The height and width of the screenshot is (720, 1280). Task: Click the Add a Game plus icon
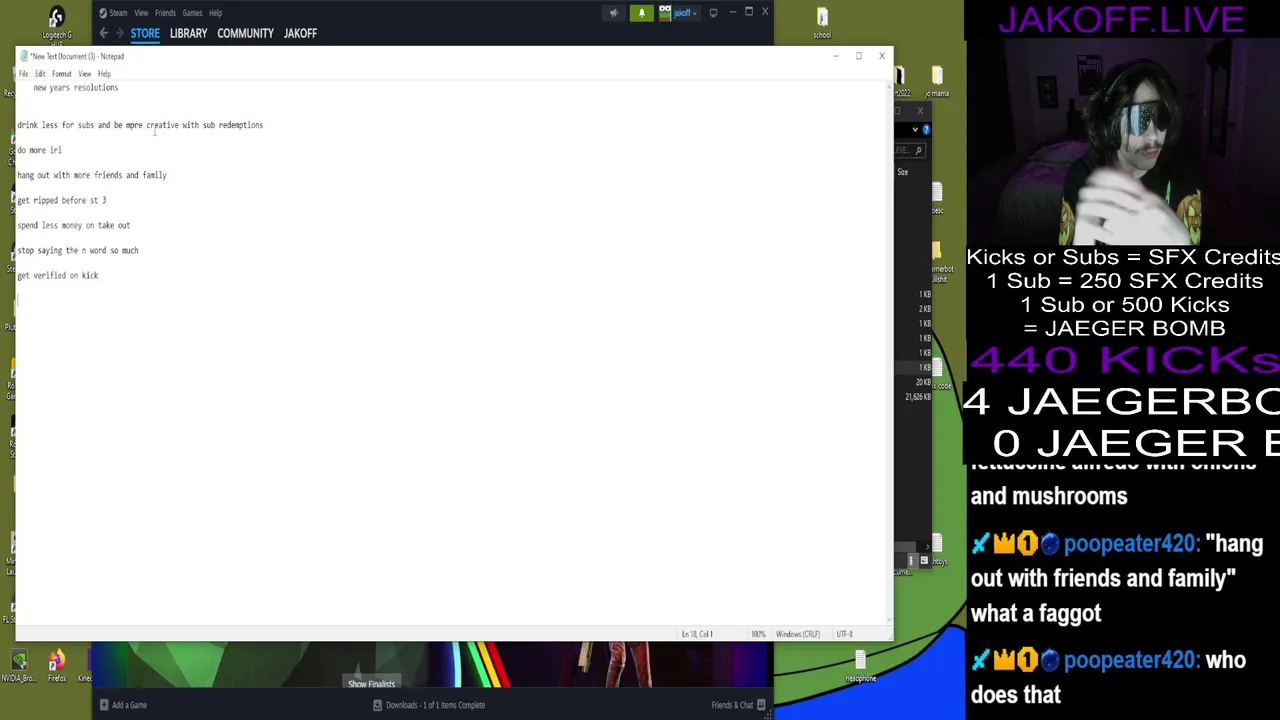pyautogui.click(x=103, y=705)
